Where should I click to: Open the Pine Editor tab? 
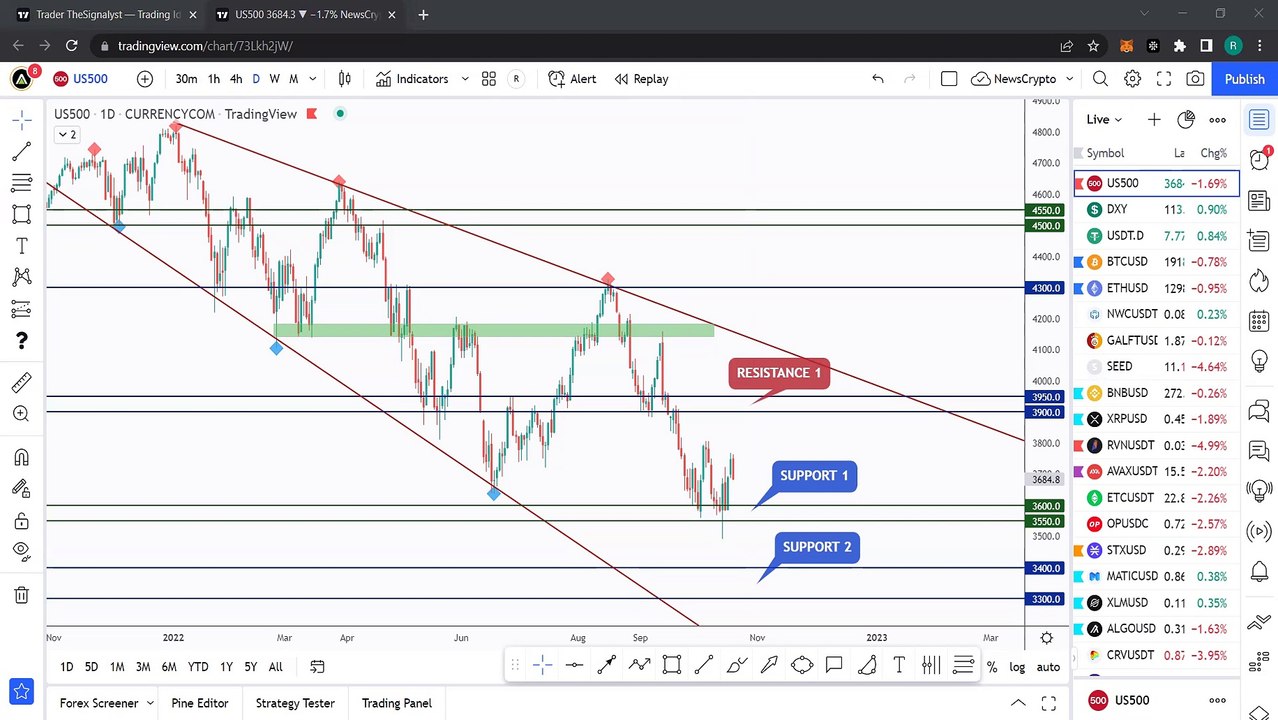[200, 703]
